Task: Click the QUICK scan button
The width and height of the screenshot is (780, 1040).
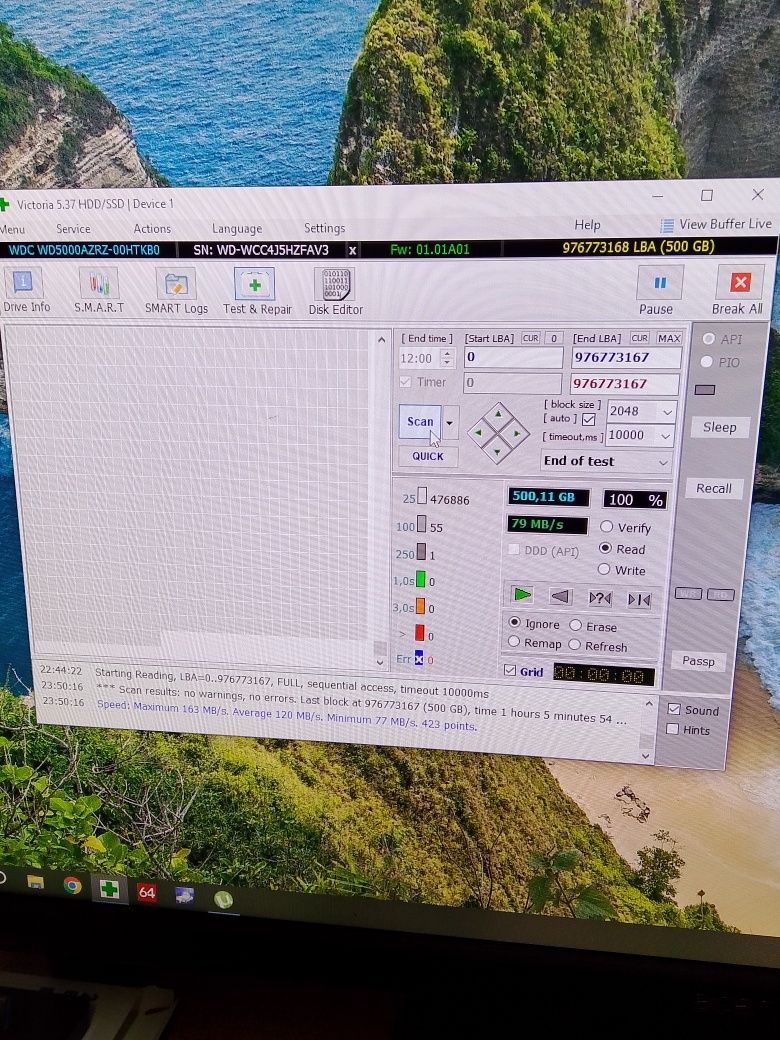Action: [x=428, y=456]
